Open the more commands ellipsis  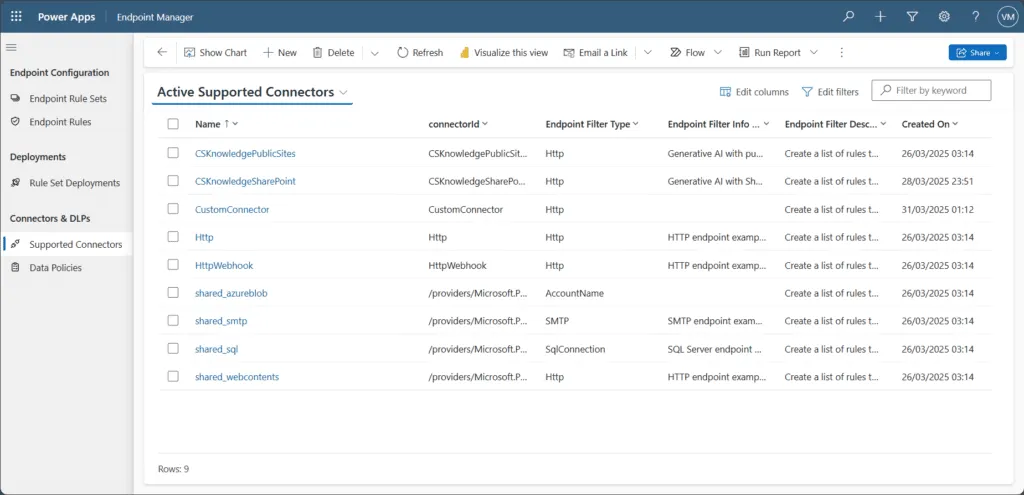842,53
